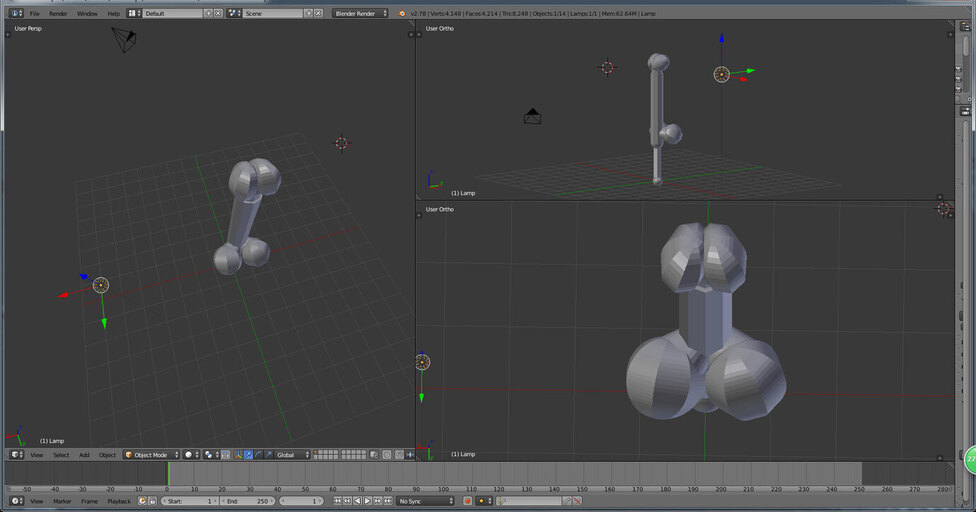
Task: Click the Add menu in 3D view header
Action: coord(84,455)
